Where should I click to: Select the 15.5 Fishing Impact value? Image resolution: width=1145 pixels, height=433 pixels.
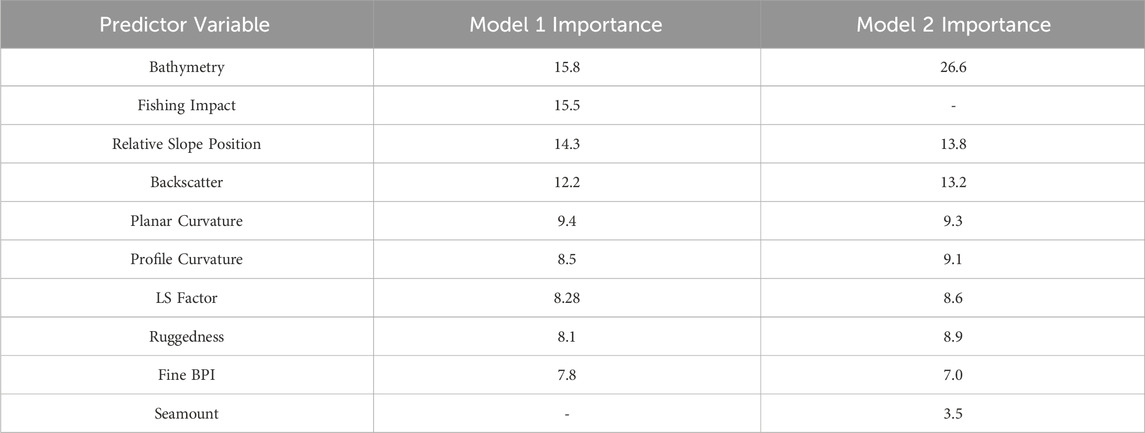pos(566,106)
